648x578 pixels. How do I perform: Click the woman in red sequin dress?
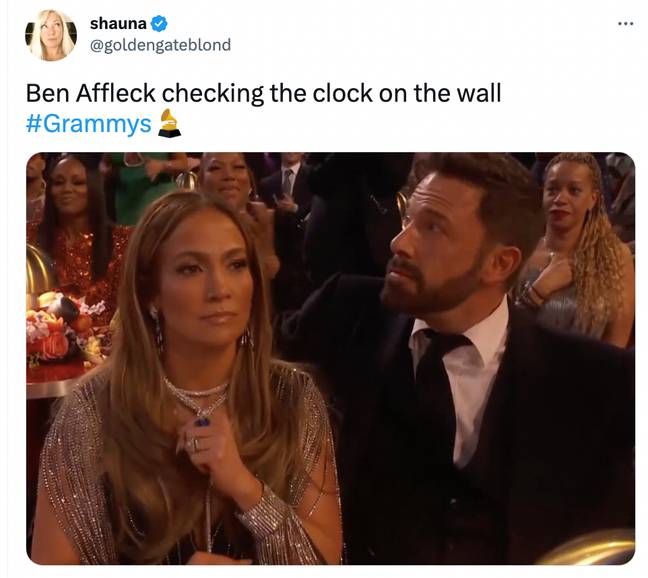[76, 231]
